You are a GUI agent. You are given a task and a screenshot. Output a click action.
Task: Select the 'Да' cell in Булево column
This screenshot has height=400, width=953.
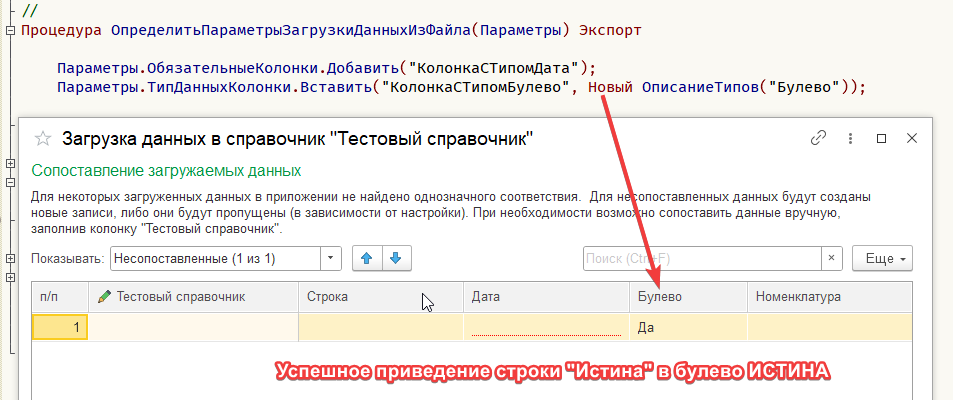[x=688, y=327]
